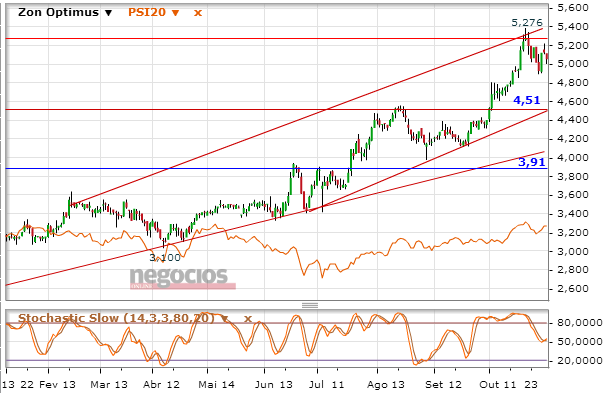Click the Out 11 date label
The image size is (610, 397).
click(498, 385)
